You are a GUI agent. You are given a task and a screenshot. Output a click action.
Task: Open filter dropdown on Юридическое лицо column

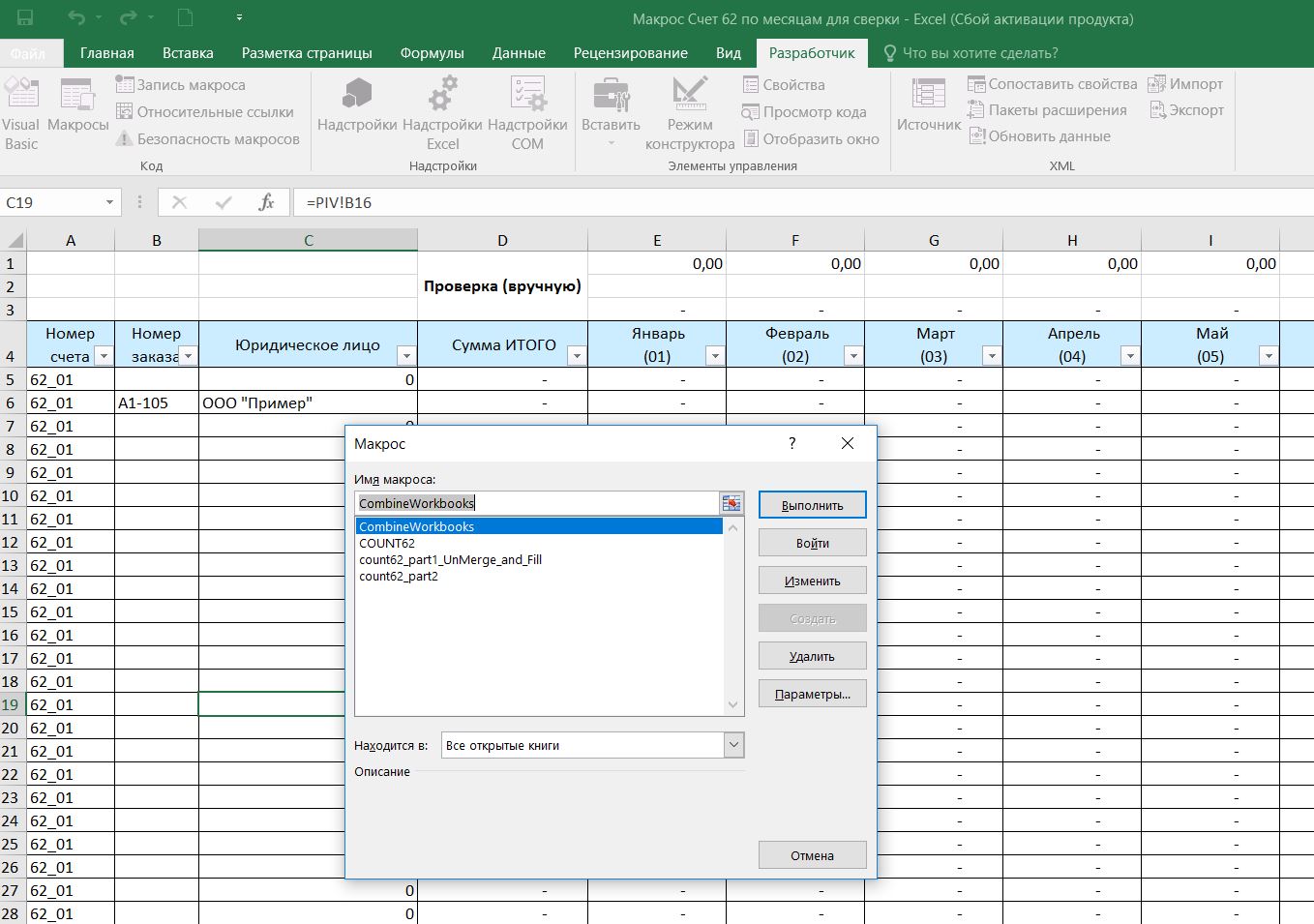point(406,356)
